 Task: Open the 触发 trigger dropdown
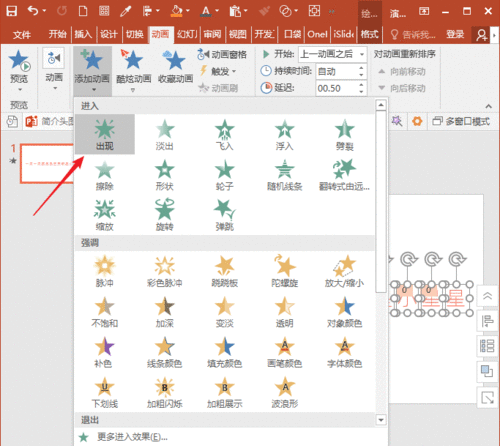218,71
